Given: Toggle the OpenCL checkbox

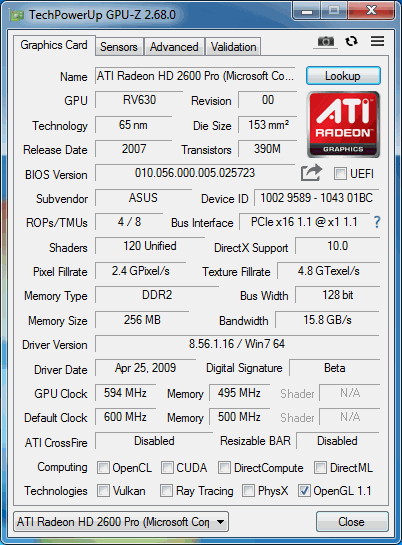Looking at the screenshot, I should point(103,467).
